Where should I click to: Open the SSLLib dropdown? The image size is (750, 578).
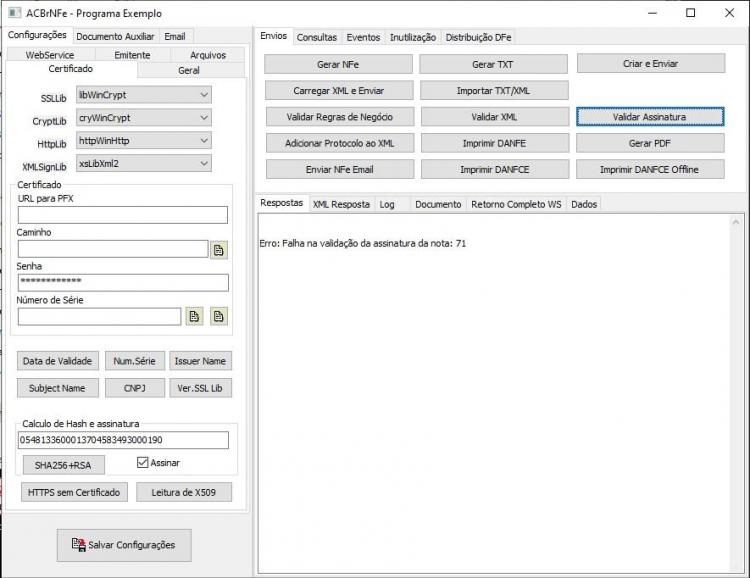143,95
